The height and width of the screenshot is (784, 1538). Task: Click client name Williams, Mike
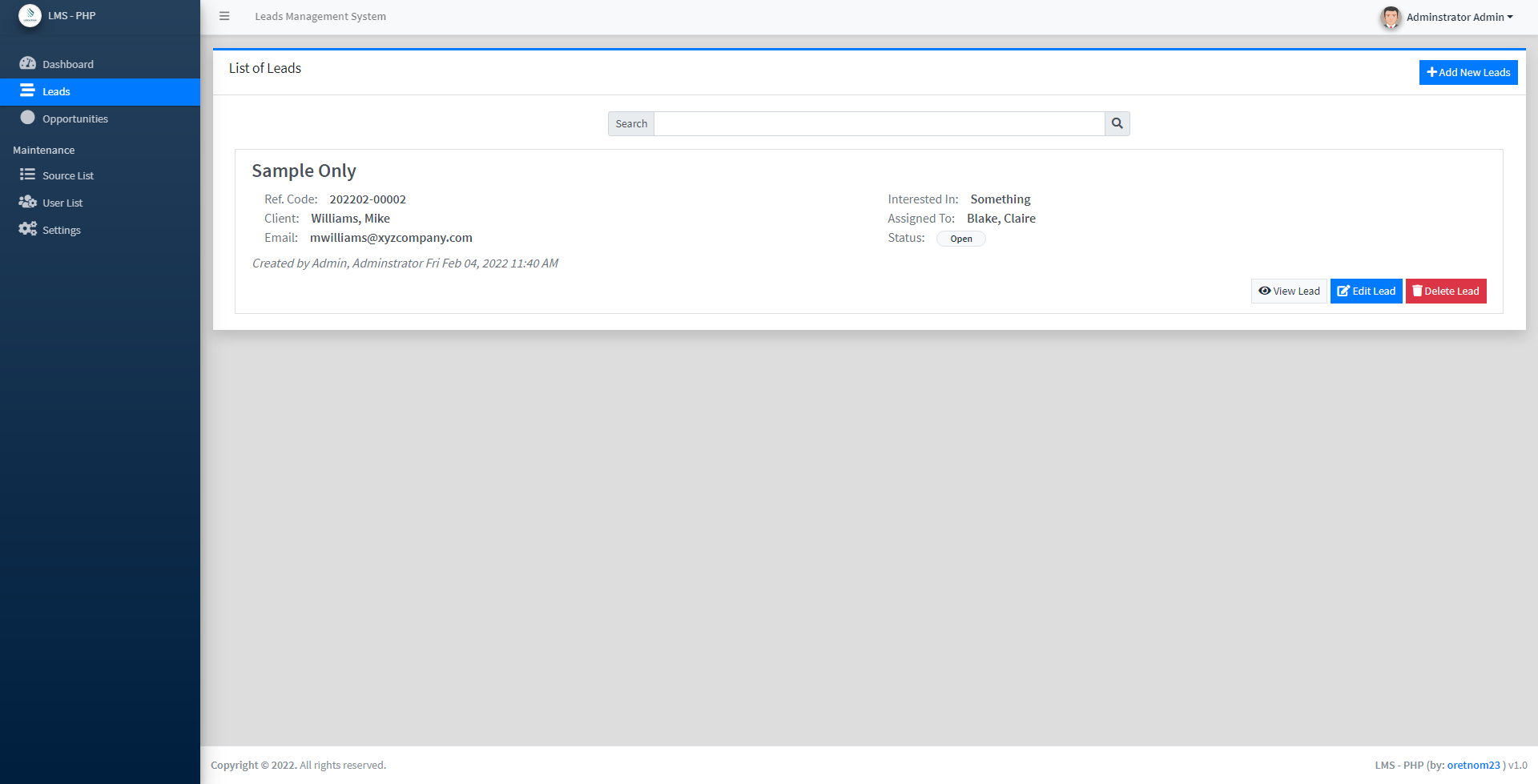click(x=350, y=219)
